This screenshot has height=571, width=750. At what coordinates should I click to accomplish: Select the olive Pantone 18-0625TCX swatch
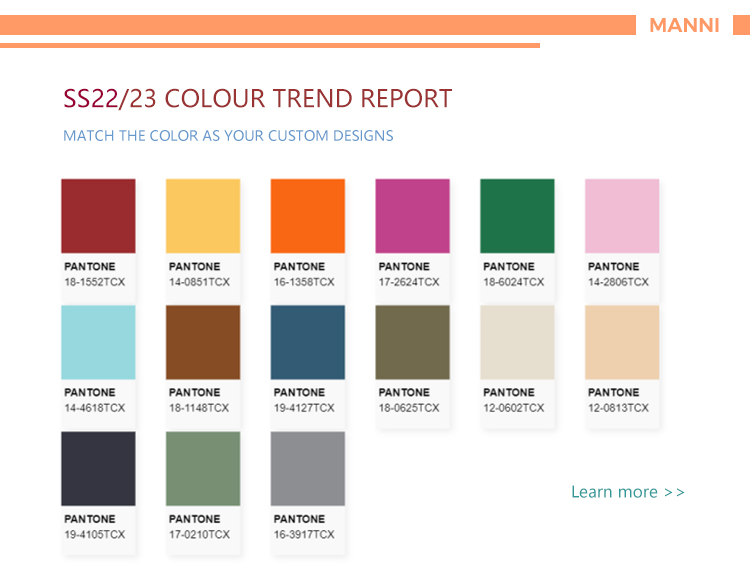(412, 342)
